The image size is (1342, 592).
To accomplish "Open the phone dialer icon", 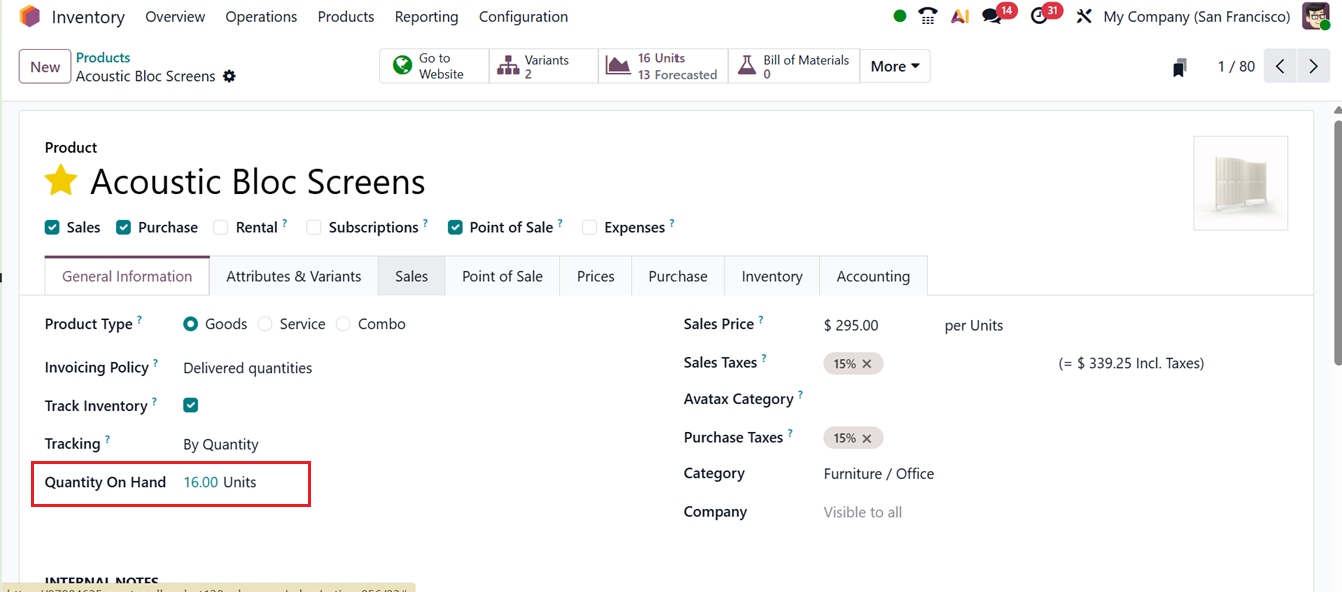I will coord(927,16).
